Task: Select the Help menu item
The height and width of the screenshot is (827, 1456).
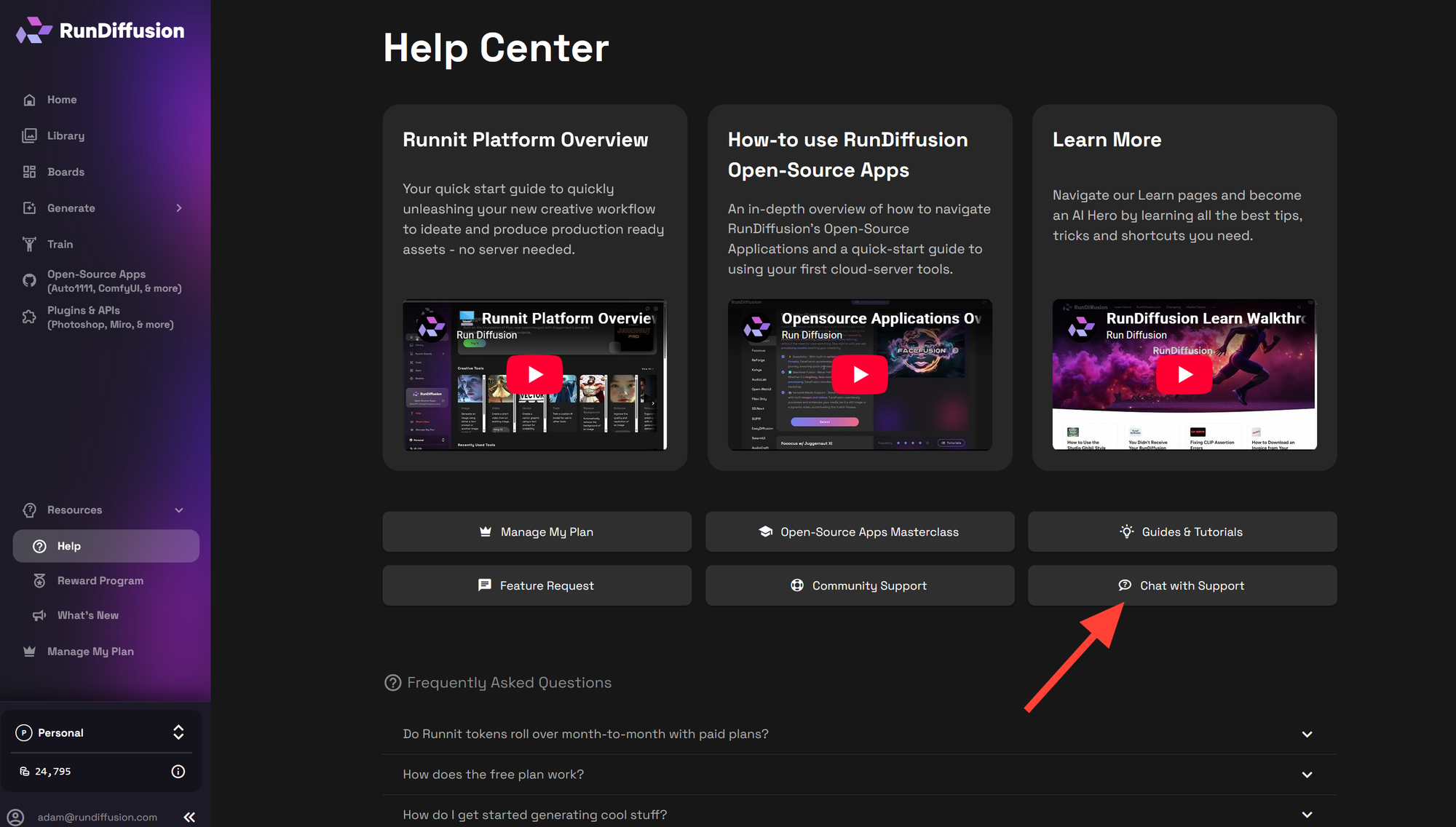Action: pyautogui.click(x=106, y=546)
